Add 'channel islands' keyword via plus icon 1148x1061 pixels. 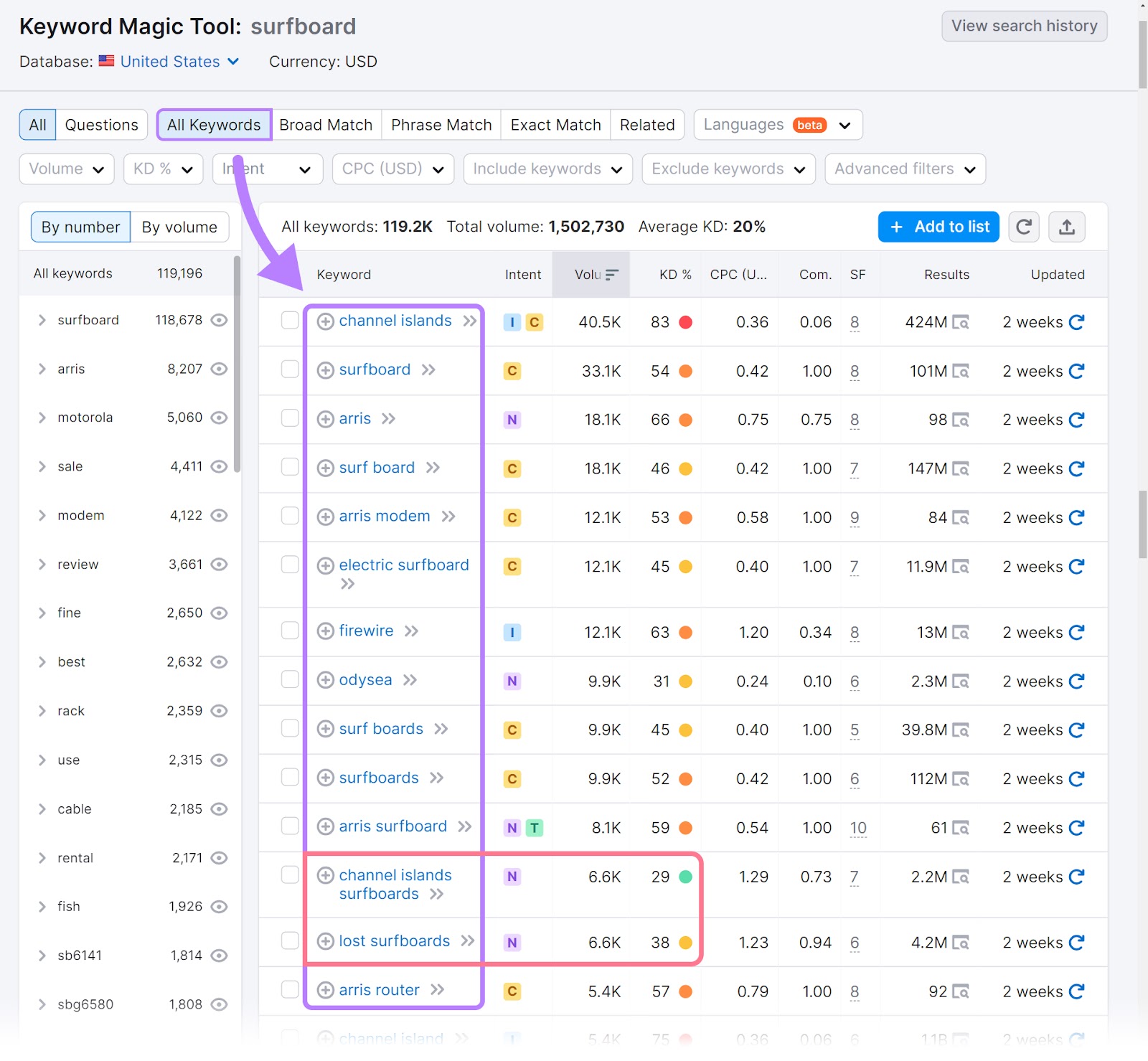tap(325, 321)
